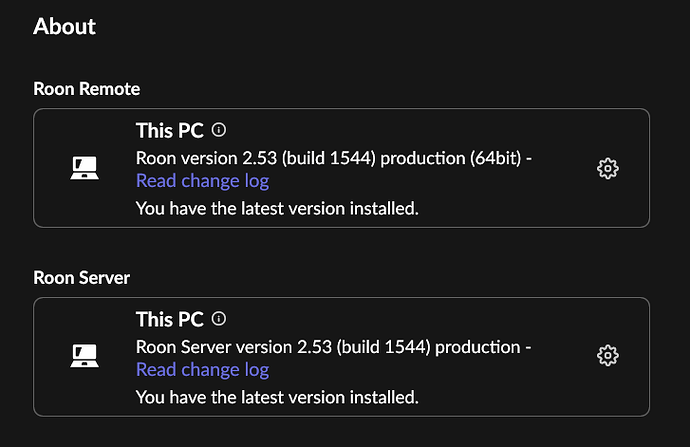Click the laptop icon in Roon Remote card
690x447 pixels.
(84, 168)
